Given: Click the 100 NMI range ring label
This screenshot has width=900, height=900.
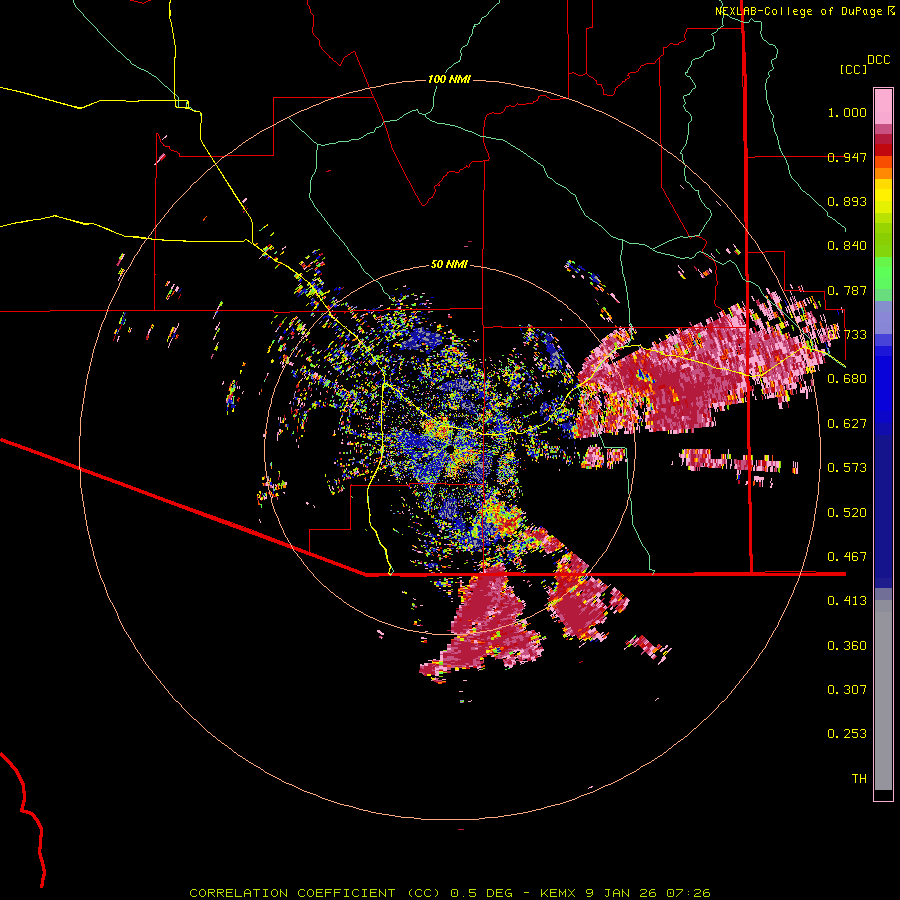Looking at the screenshot, I should [449, 79].
